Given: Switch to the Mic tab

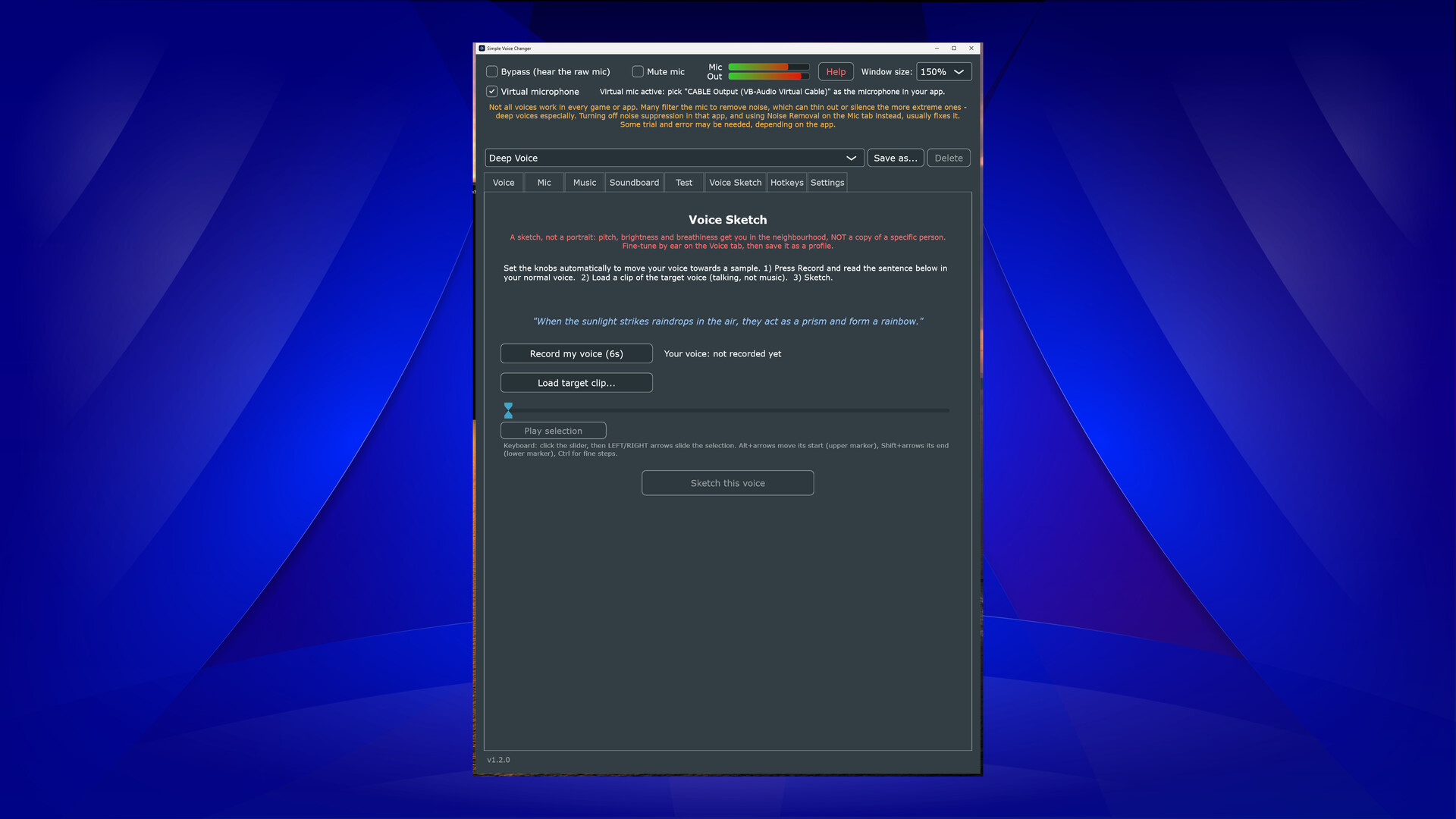Looking at the screenshot, I should [x=544, y=183].
